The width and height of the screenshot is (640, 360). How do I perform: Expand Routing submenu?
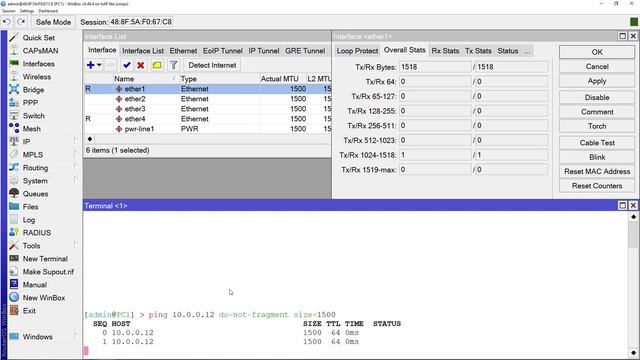pos(75,168)
